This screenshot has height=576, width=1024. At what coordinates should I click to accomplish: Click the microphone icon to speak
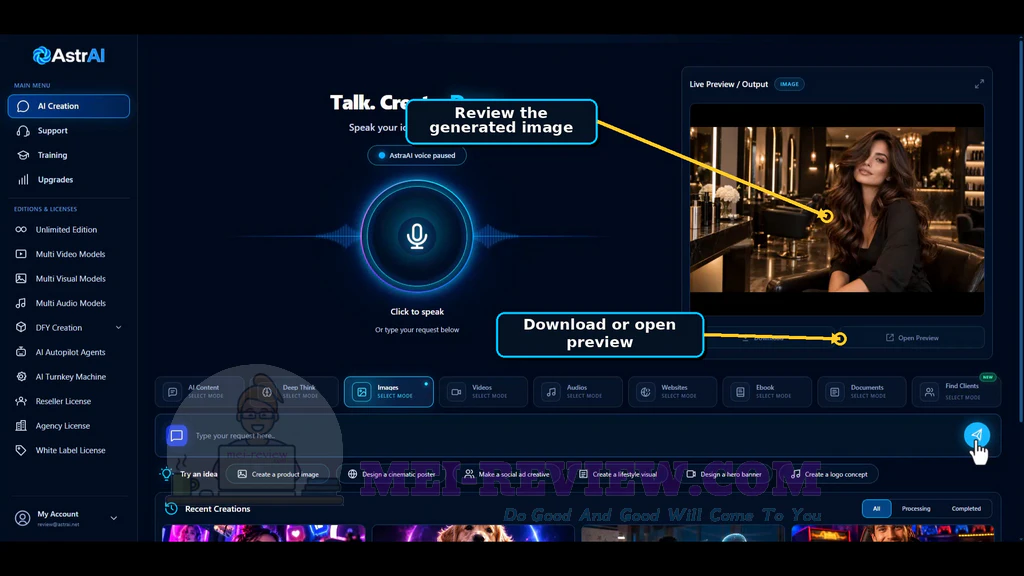pos(417,236)
